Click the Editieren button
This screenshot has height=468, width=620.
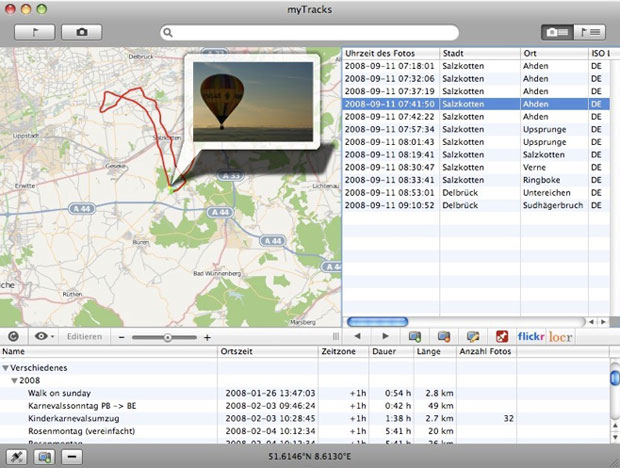[x=84, y=337]
